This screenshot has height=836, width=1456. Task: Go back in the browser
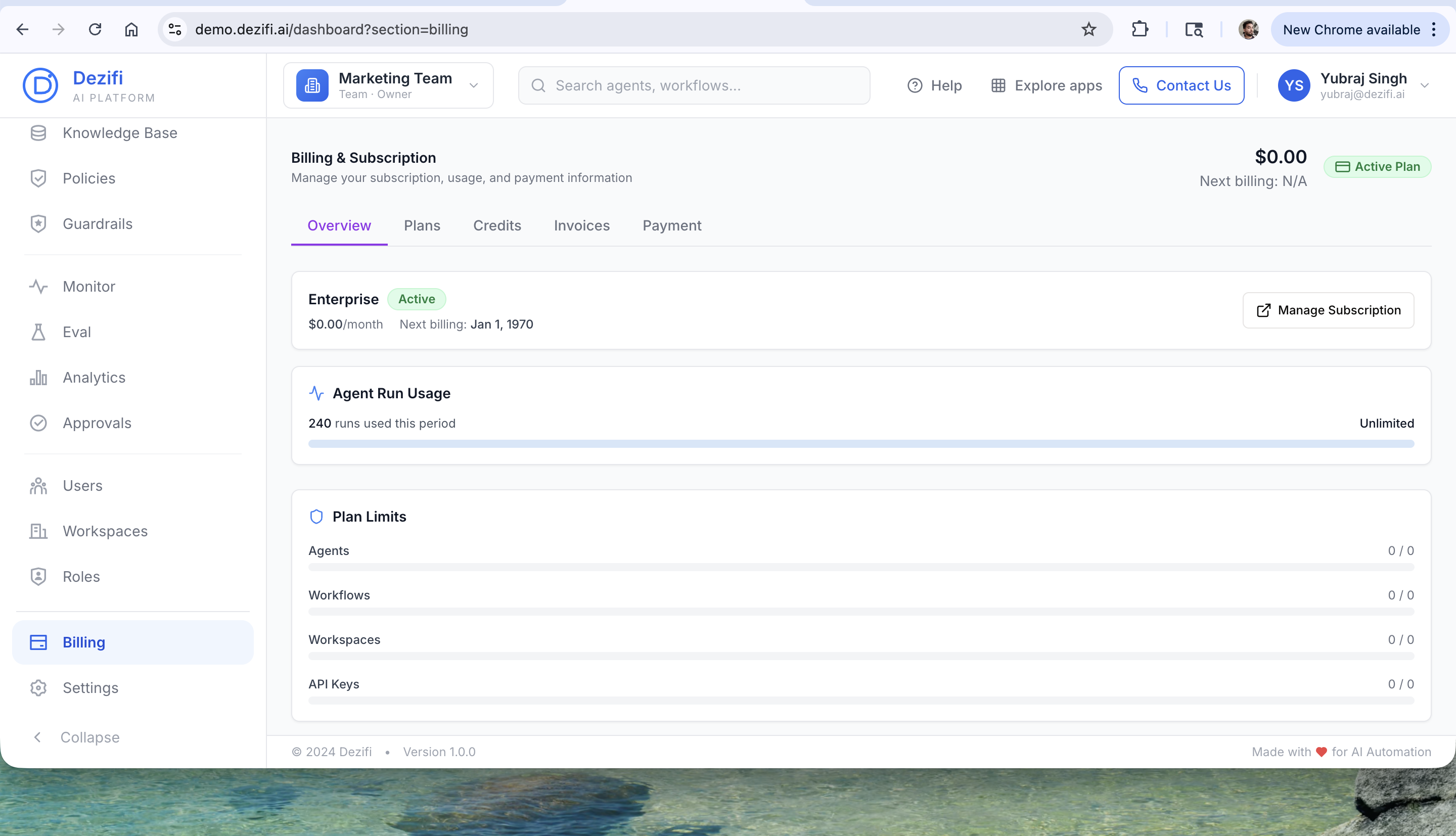click(22, 29)
